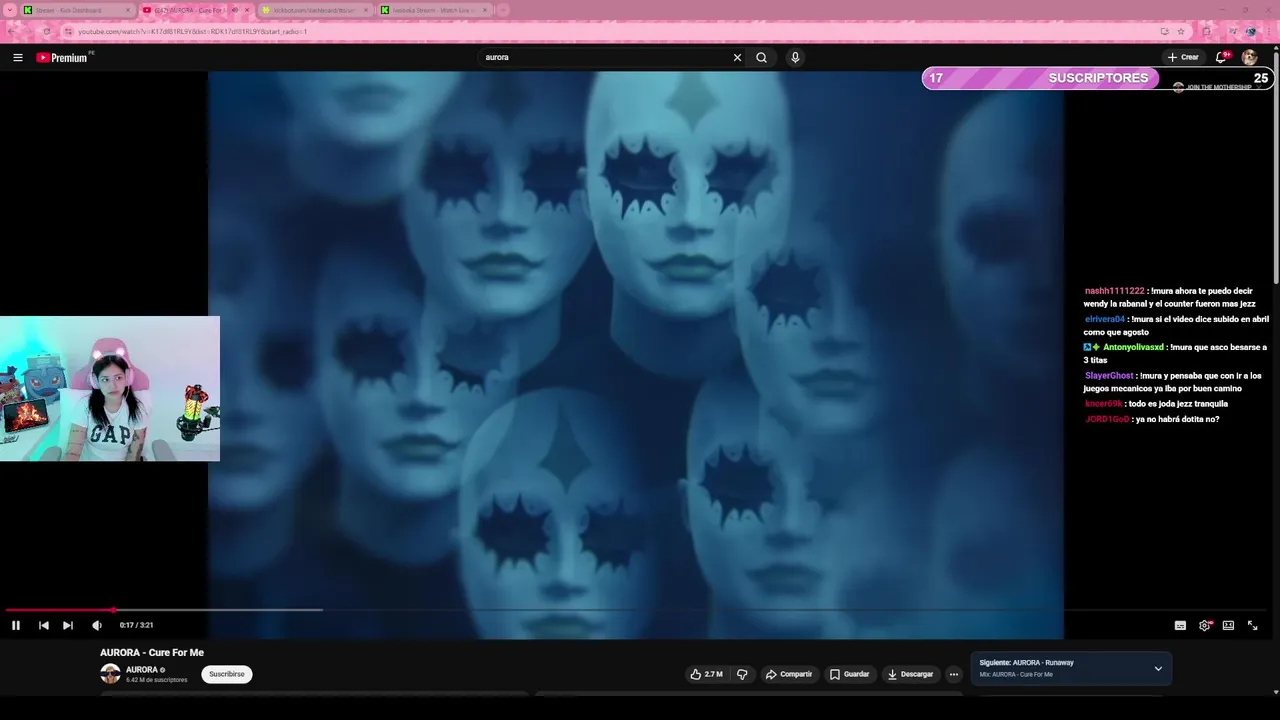
Task: Open the AURORA channel name link
Action: 142,670
